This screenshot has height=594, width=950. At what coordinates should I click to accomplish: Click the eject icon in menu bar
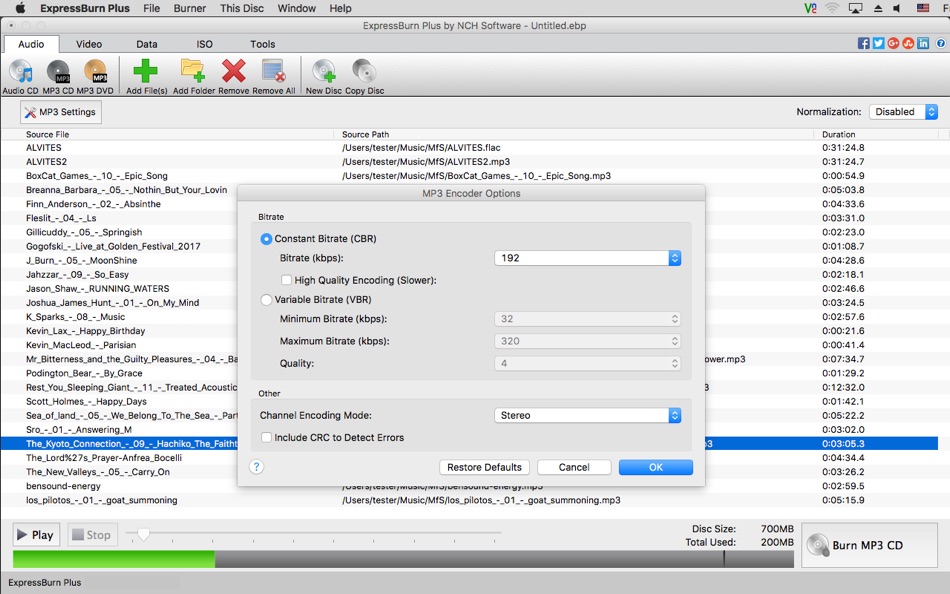[877, 8]
